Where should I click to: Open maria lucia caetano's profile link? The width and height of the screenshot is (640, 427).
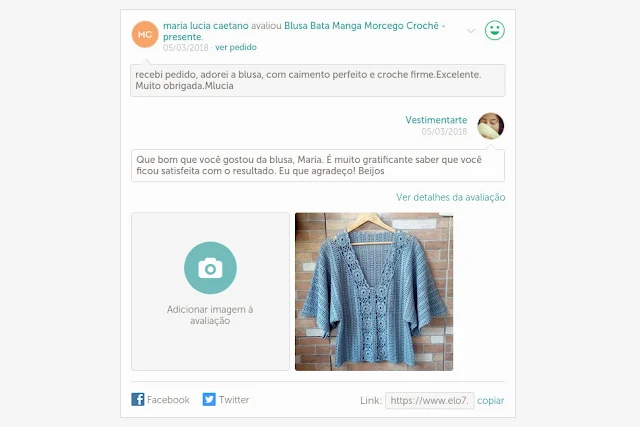(x=206, y=26)
